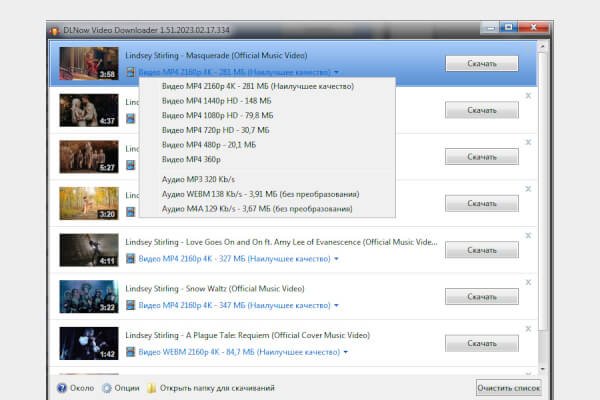
Task: Remove the Snow Waltz item with X
Action: [528, 282]
